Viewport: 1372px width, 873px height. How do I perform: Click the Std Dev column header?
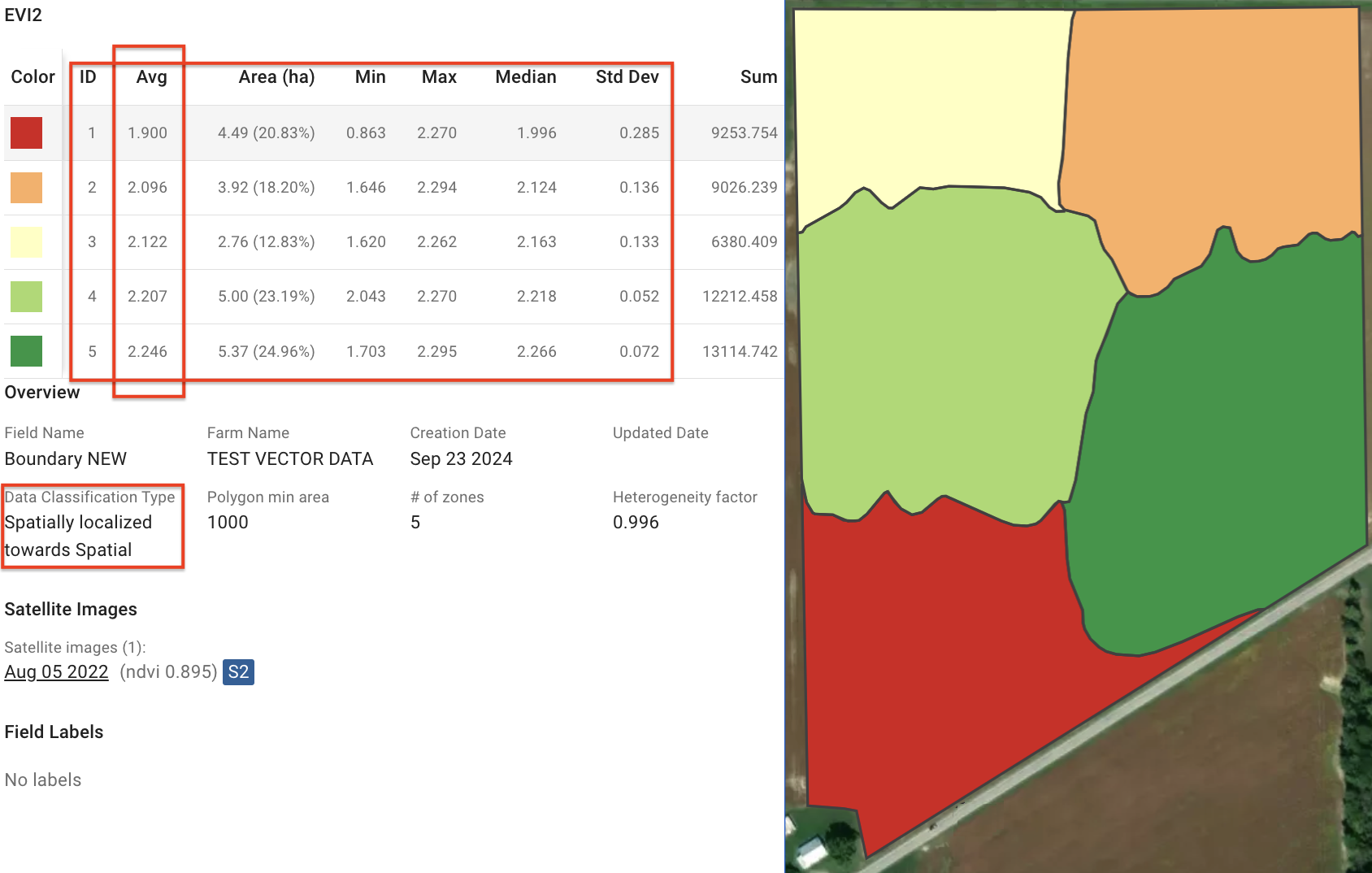coord(627,77)
